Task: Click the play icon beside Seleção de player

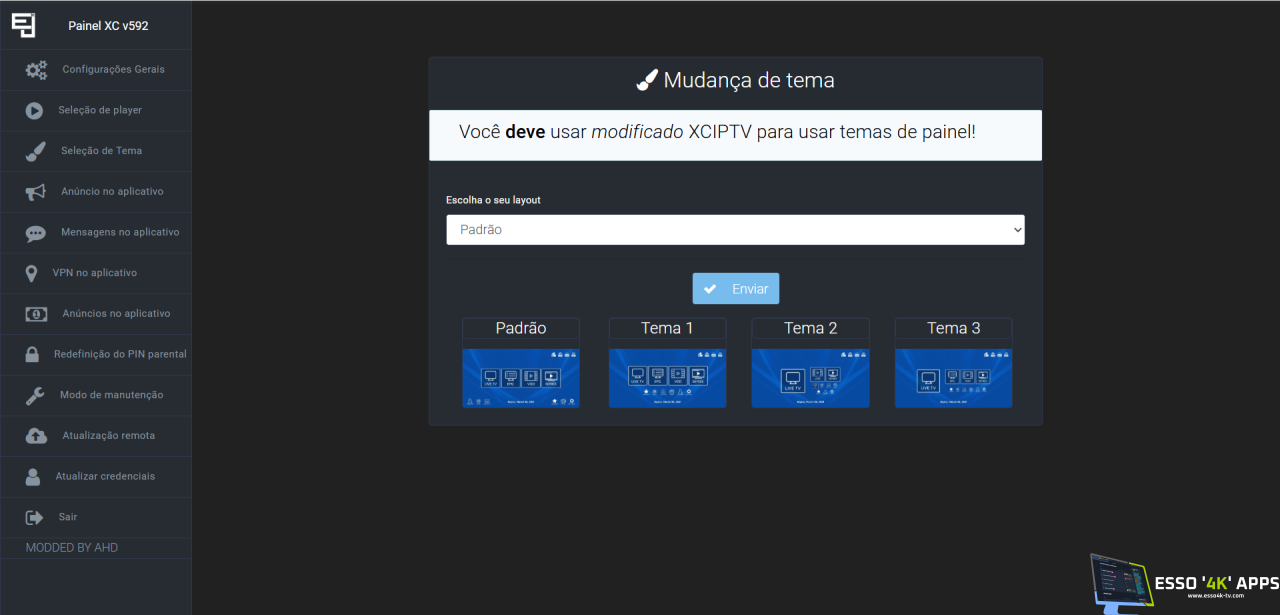Action: pos(34,111)
